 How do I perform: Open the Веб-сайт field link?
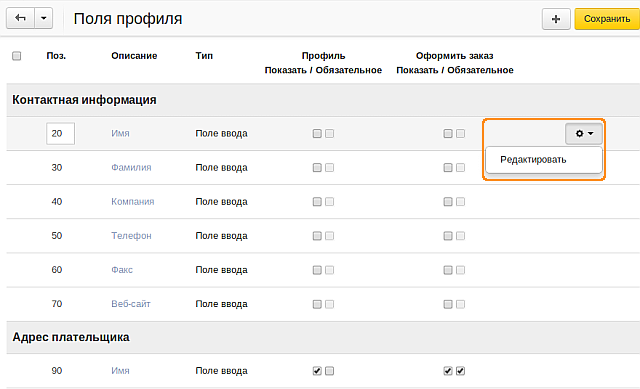click(x=131, y=304)
